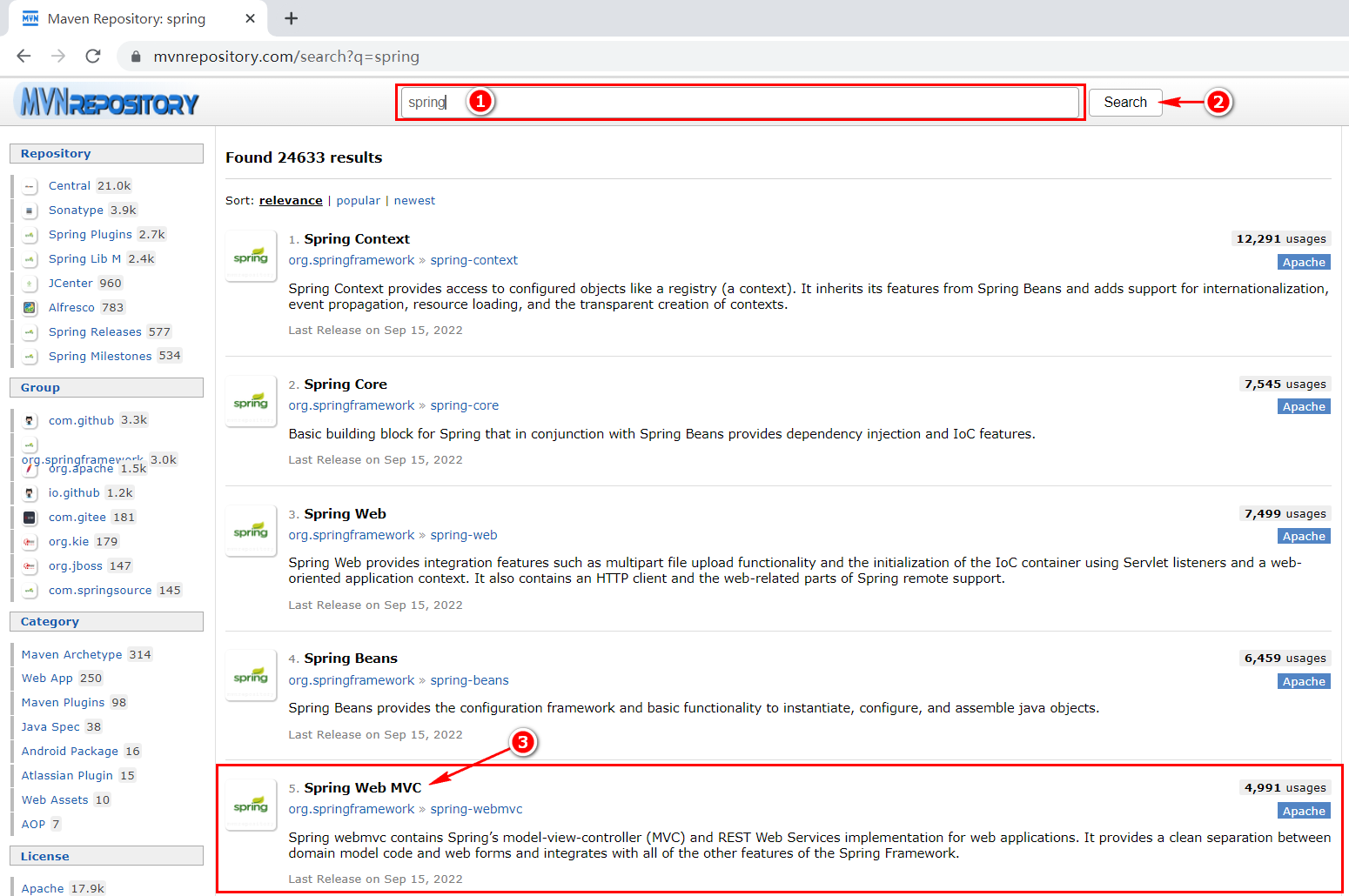Click the JCenter repository icon
The width and height of the screenshot is (1349, 896).
(30, 284)
